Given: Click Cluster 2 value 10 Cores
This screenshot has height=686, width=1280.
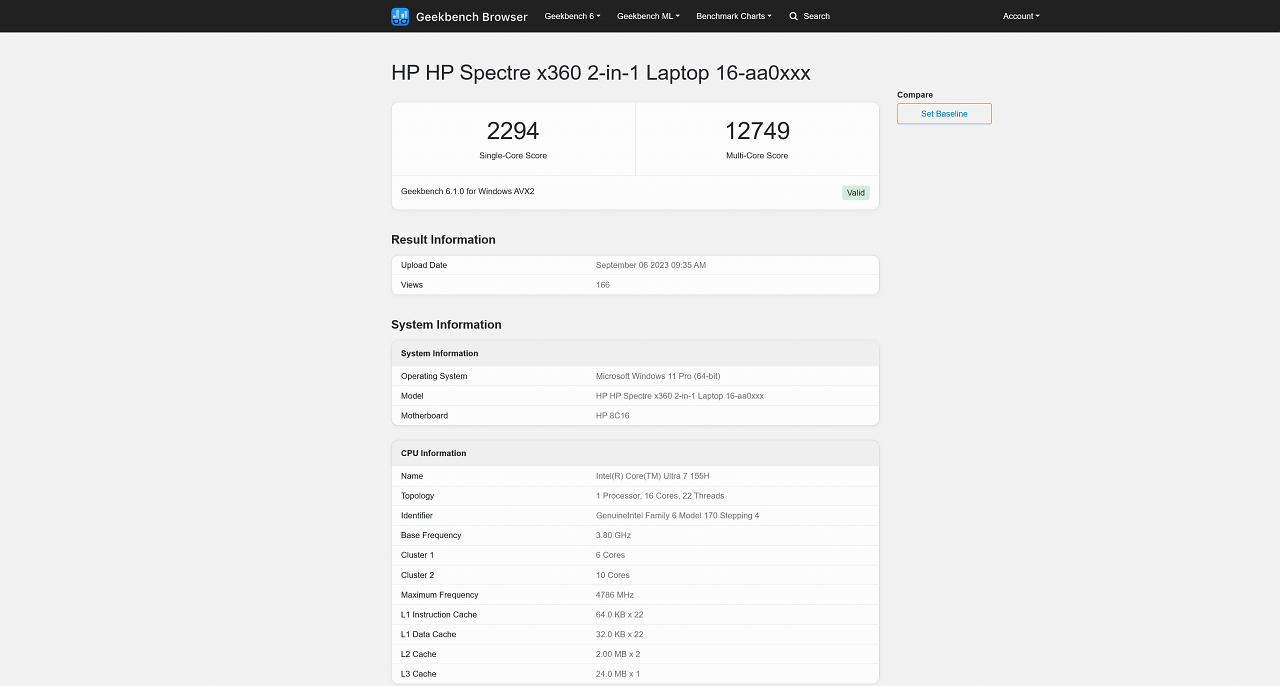Looking at the screenshot, I should tap(613, 575).
